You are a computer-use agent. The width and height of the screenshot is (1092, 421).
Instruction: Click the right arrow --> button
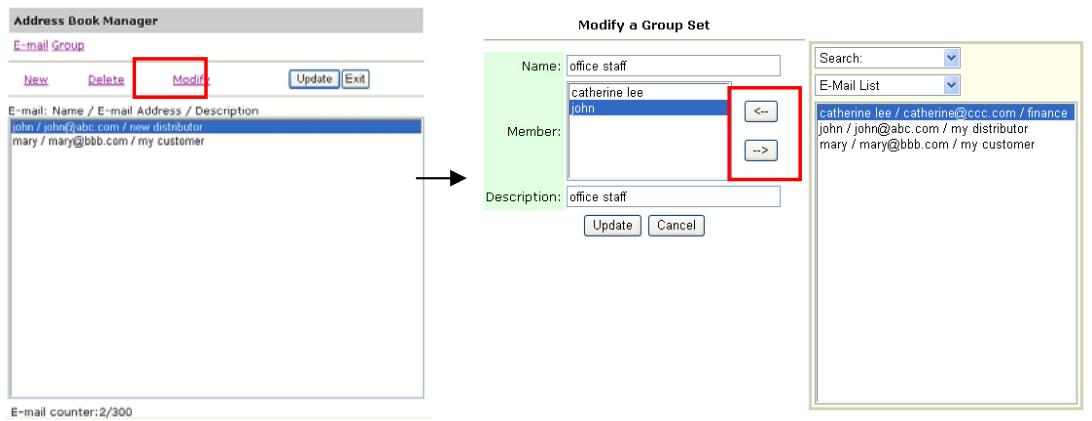point(760,150)
